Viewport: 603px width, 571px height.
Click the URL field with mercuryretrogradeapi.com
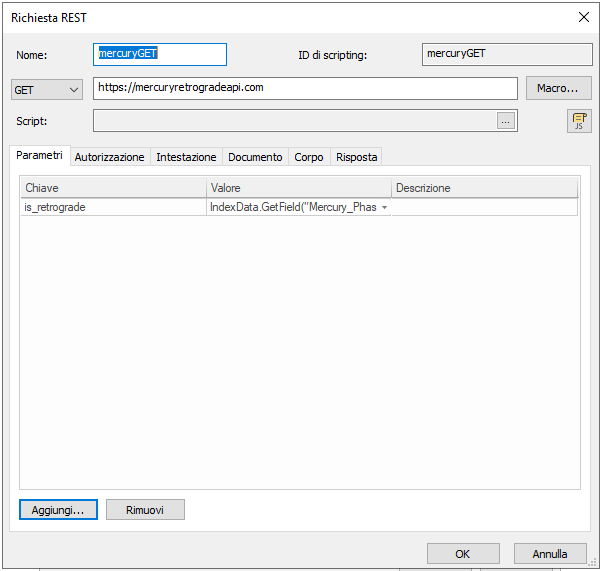click(x=305, y=88)
